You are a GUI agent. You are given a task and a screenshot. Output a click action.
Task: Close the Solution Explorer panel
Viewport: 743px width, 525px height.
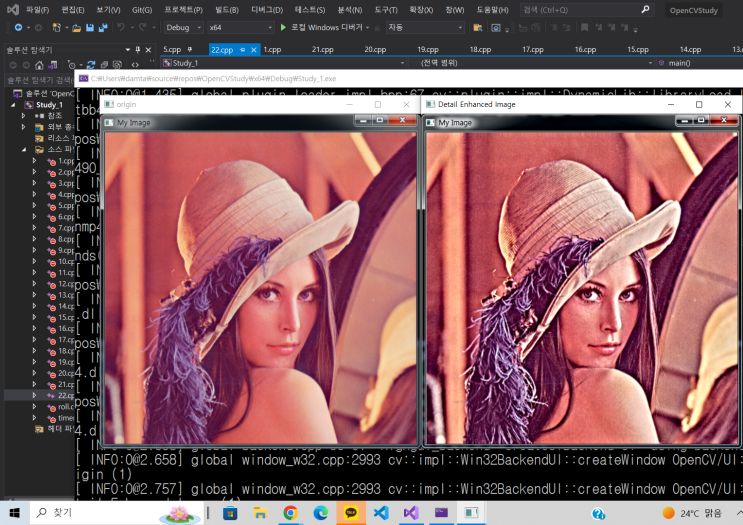(x=148, y=50)
